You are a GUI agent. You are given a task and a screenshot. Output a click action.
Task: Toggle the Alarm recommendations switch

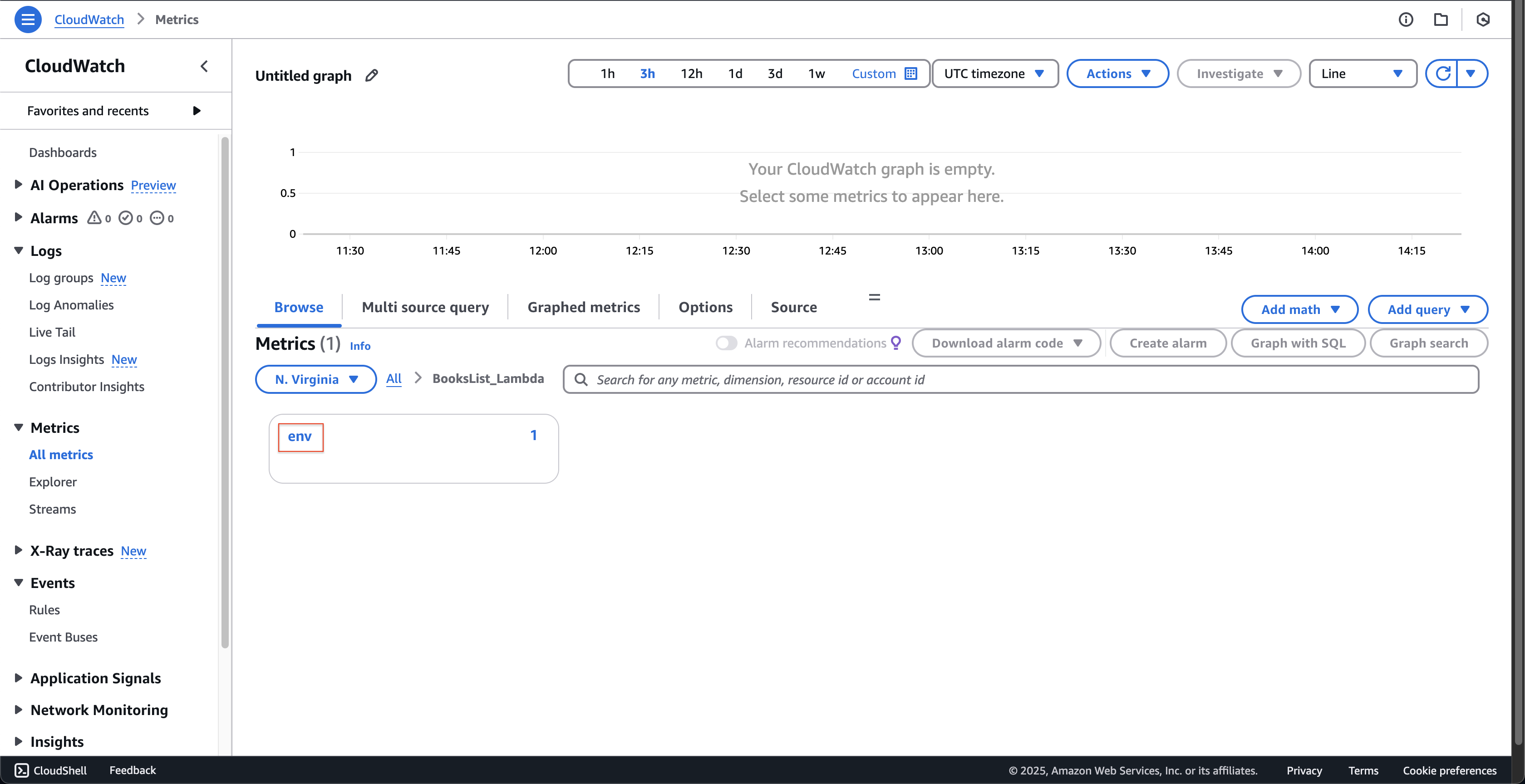point(726,343)
